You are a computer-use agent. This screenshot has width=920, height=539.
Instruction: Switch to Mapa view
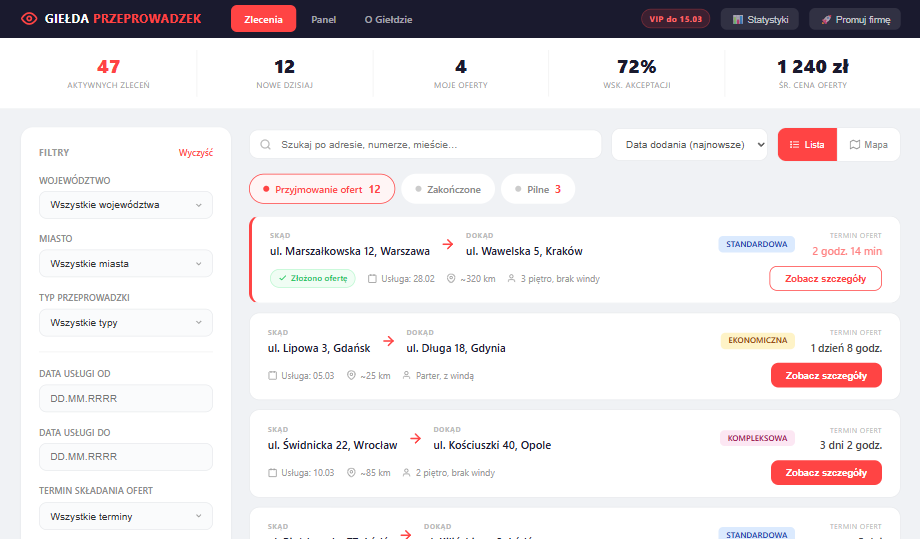tap(868, 144)
